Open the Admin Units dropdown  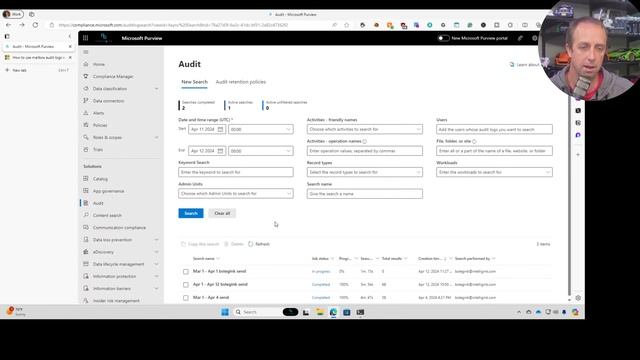coord(236,193)
